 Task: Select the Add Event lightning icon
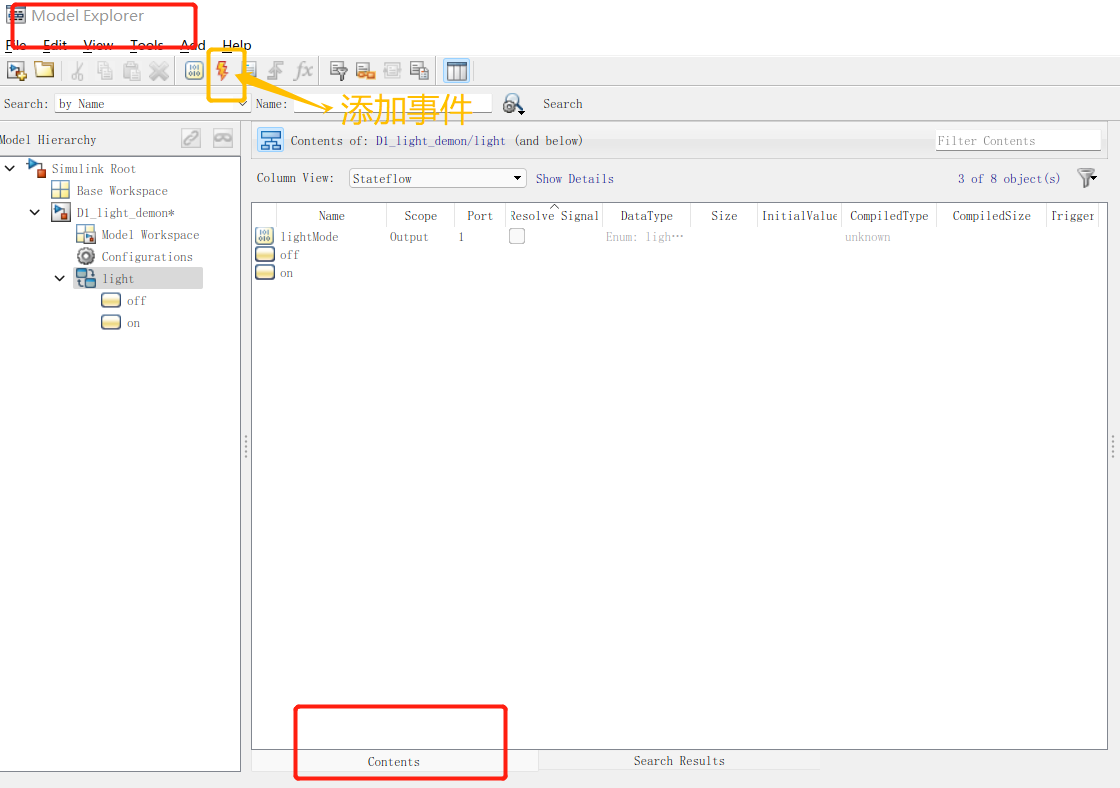tap(222, 70)
